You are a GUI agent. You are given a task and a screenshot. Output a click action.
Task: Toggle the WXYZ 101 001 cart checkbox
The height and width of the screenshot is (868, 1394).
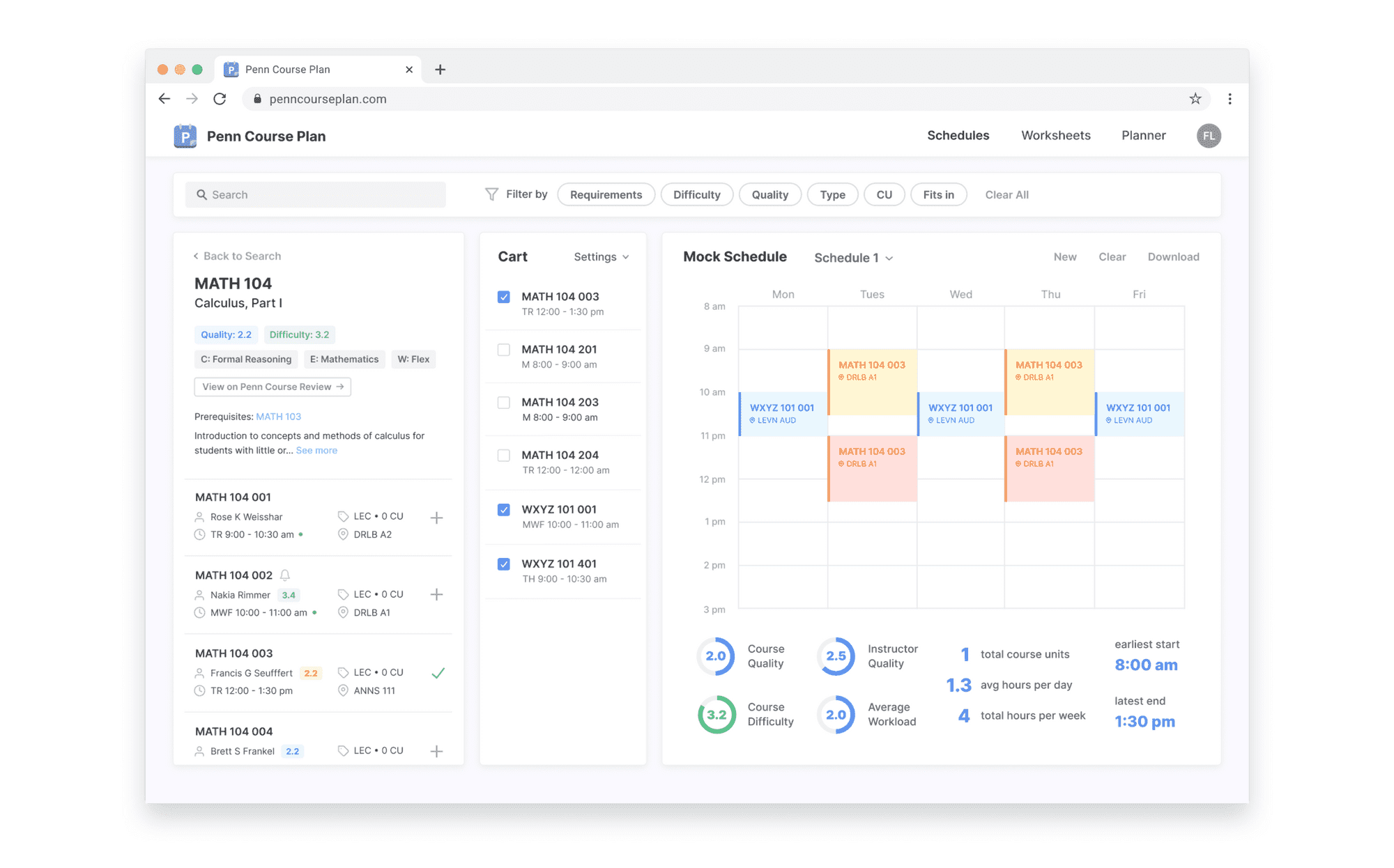(504, 510)
